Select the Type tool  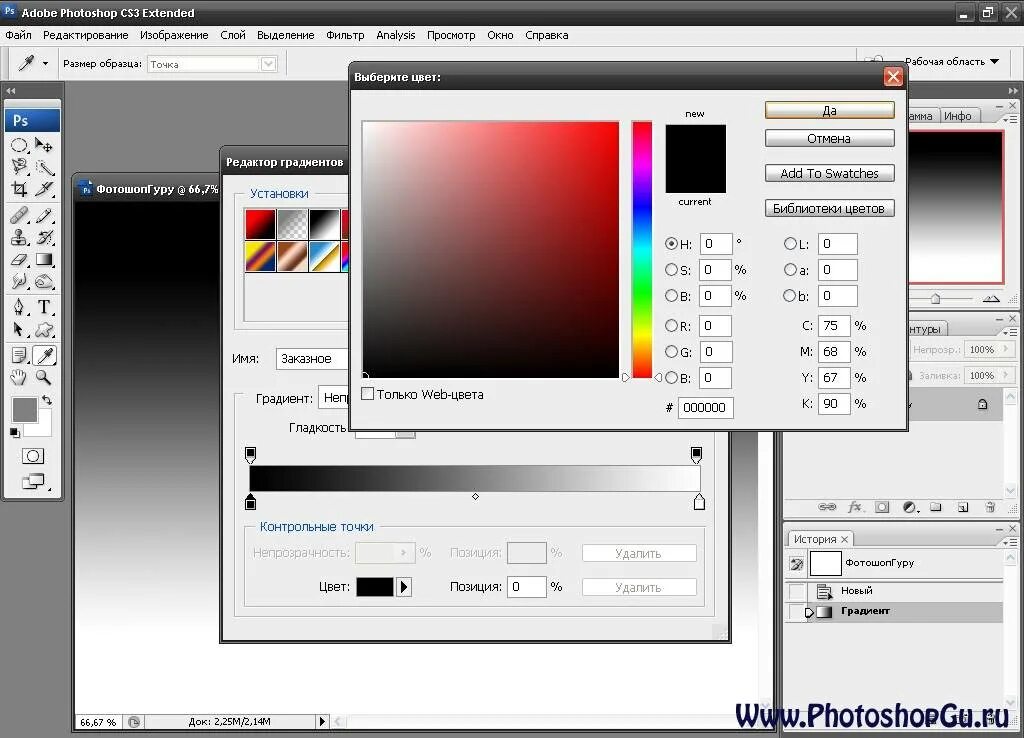[x=44, y=307]
